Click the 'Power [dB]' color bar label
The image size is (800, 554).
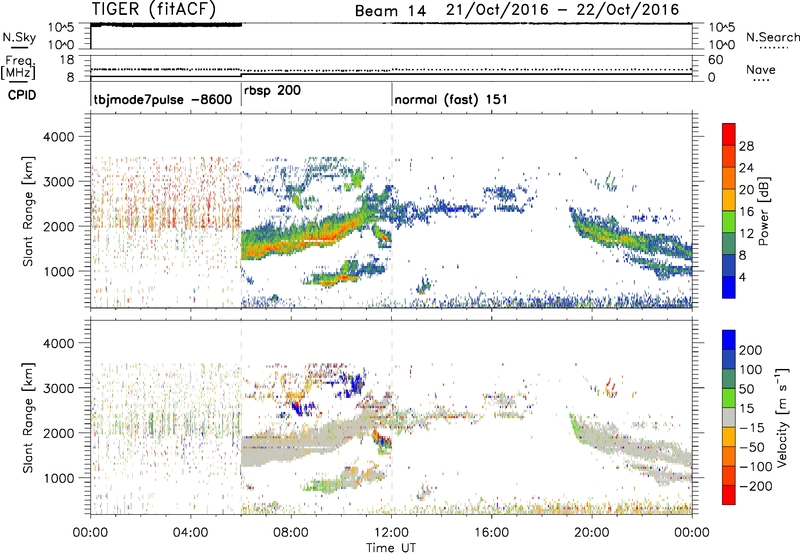click(x=764, y=211)
